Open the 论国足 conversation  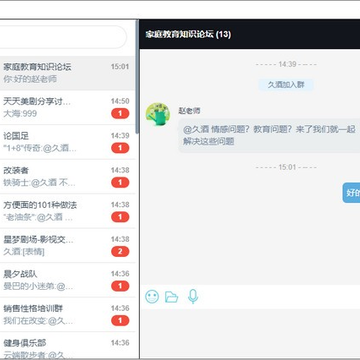pyautogui.click(x=67, y=142)
